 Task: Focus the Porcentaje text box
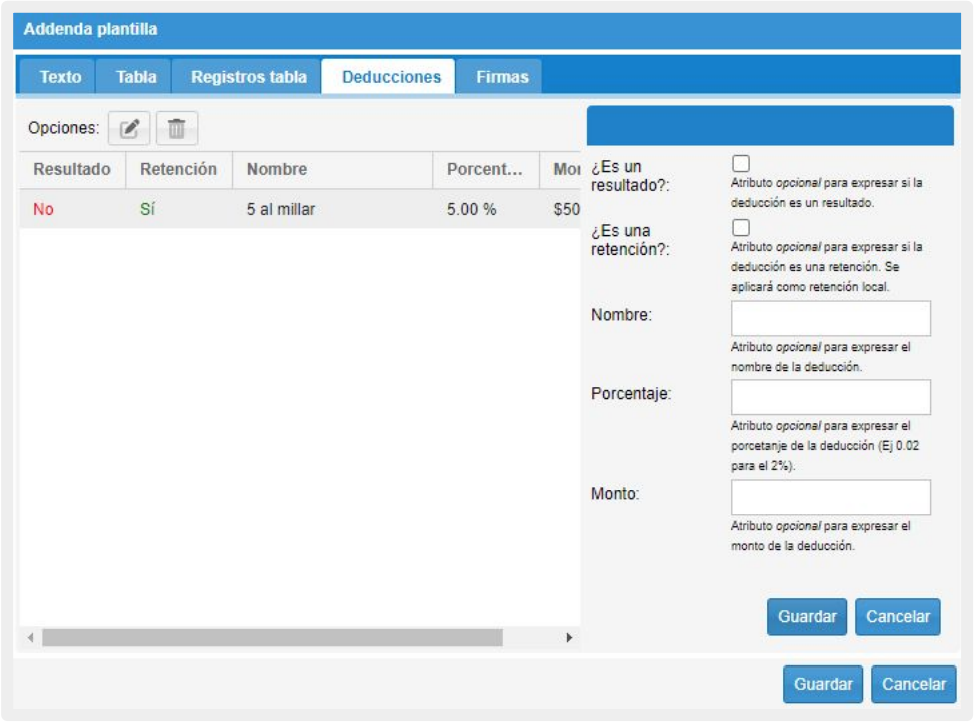point(830,397)
